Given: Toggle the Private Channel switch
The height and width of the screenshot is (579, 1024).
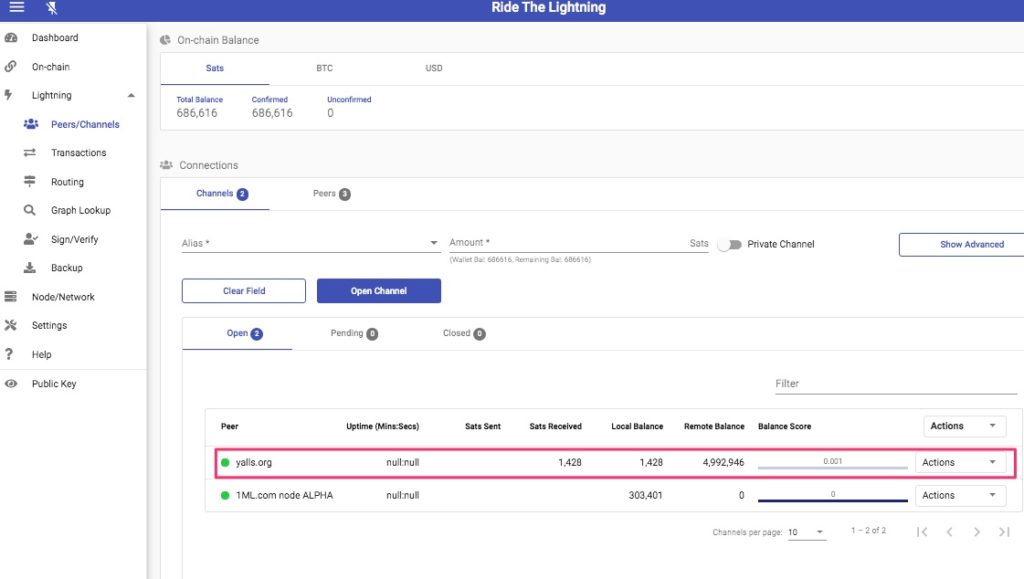Looking at the screenshot, I should [x=729, y=245].
